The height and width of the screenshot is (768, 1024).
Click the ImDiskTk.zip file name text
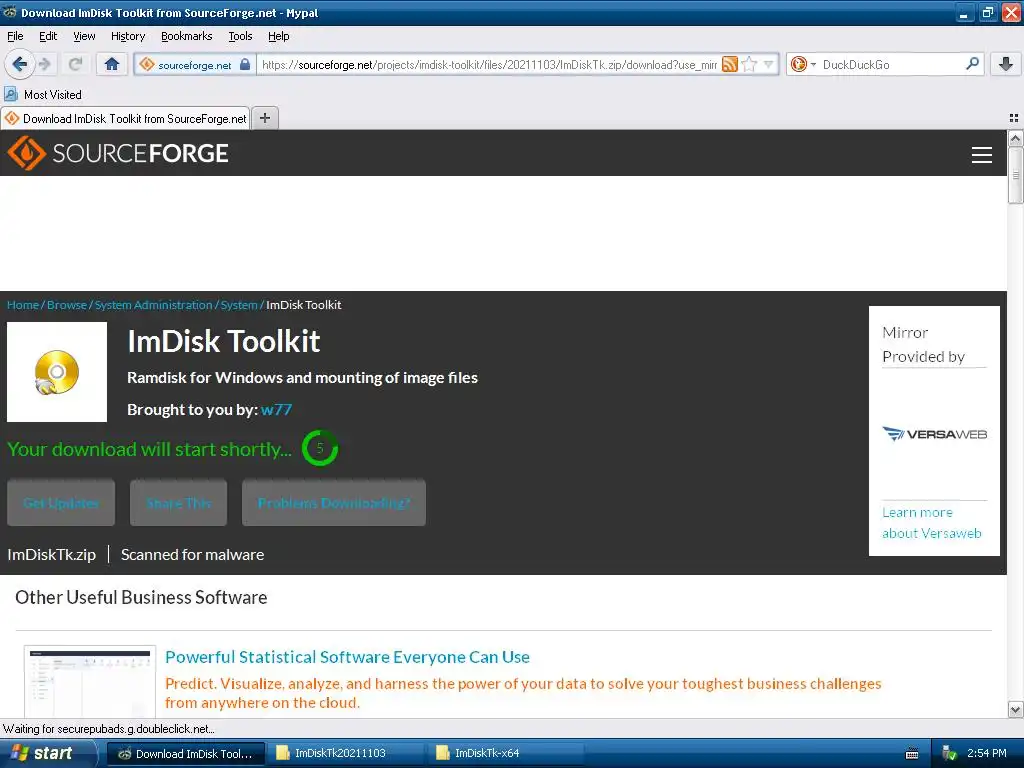click(52, 554)
